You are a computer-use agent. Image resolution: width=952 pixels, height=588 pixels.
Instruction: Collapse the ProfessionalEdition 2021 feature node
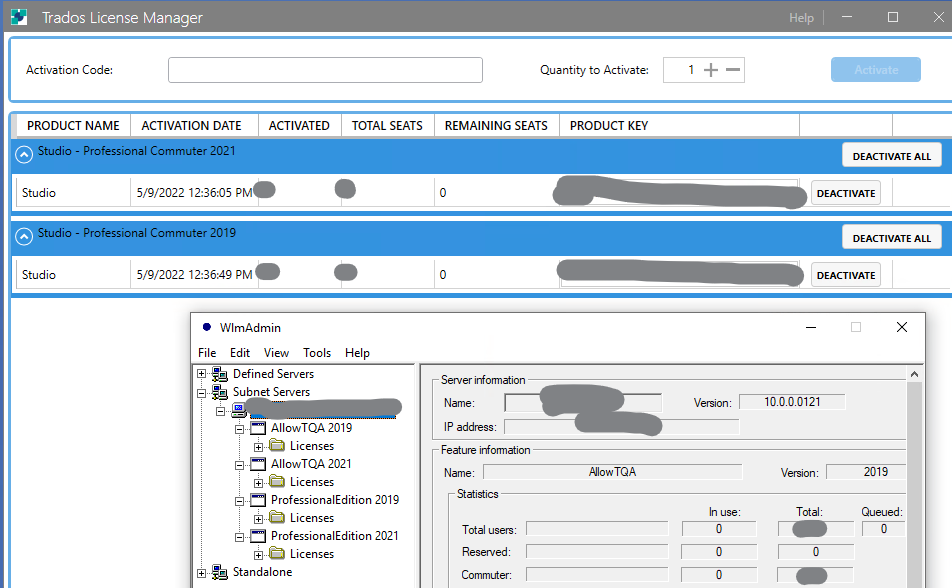pyautogui.click(x=240, y=538)
